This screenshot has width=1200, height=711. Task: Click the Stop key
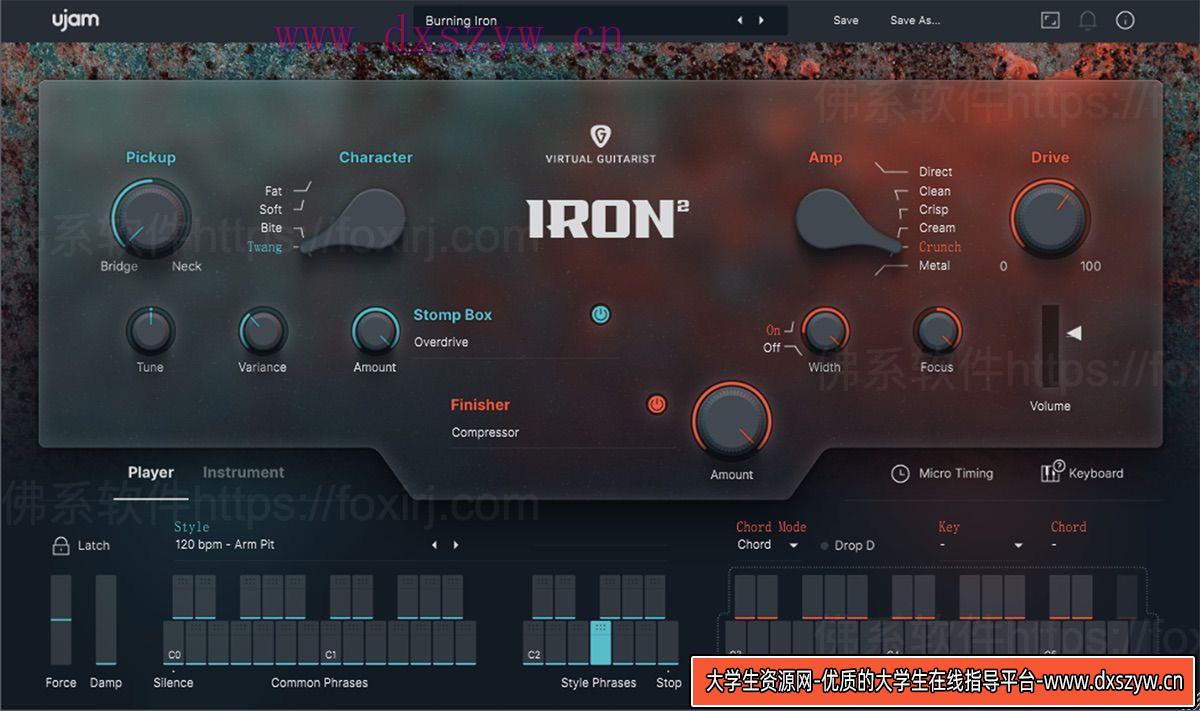[x=668, y=643]
